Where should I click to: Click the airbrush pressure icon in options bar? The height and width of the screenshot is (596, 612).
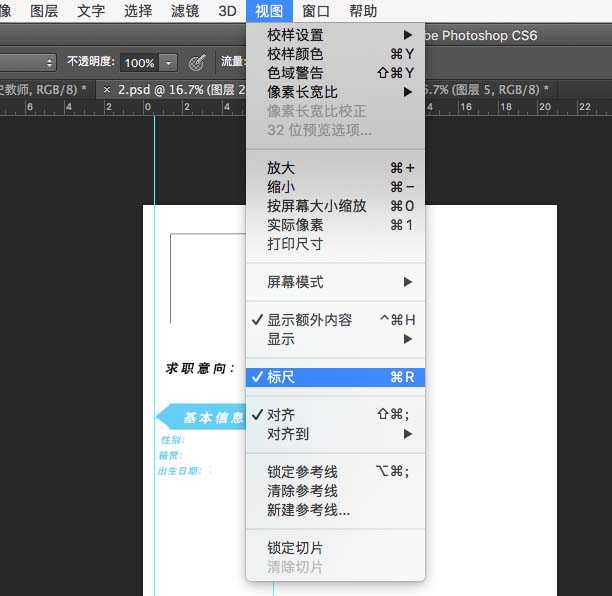(197, 62)
